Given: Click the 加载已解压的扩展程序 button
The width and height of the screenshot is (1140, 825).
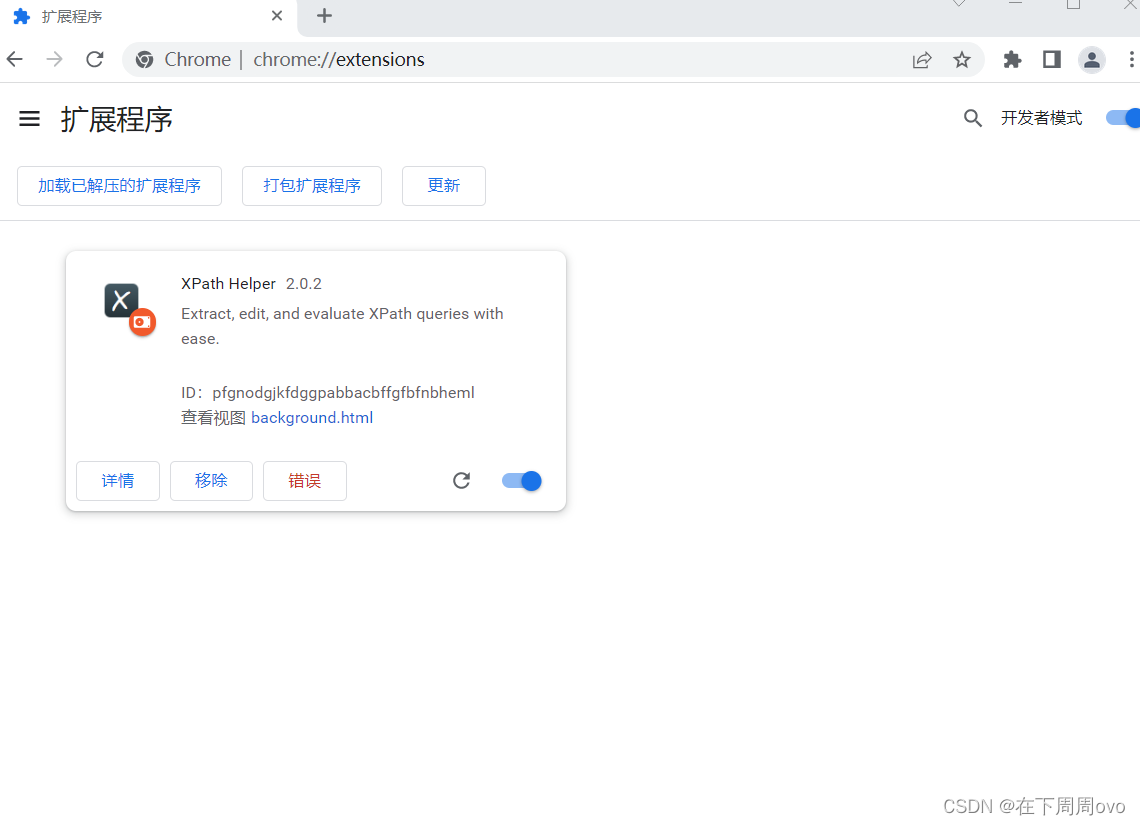Looking at the screenshot, I should (x=119, y=186).
